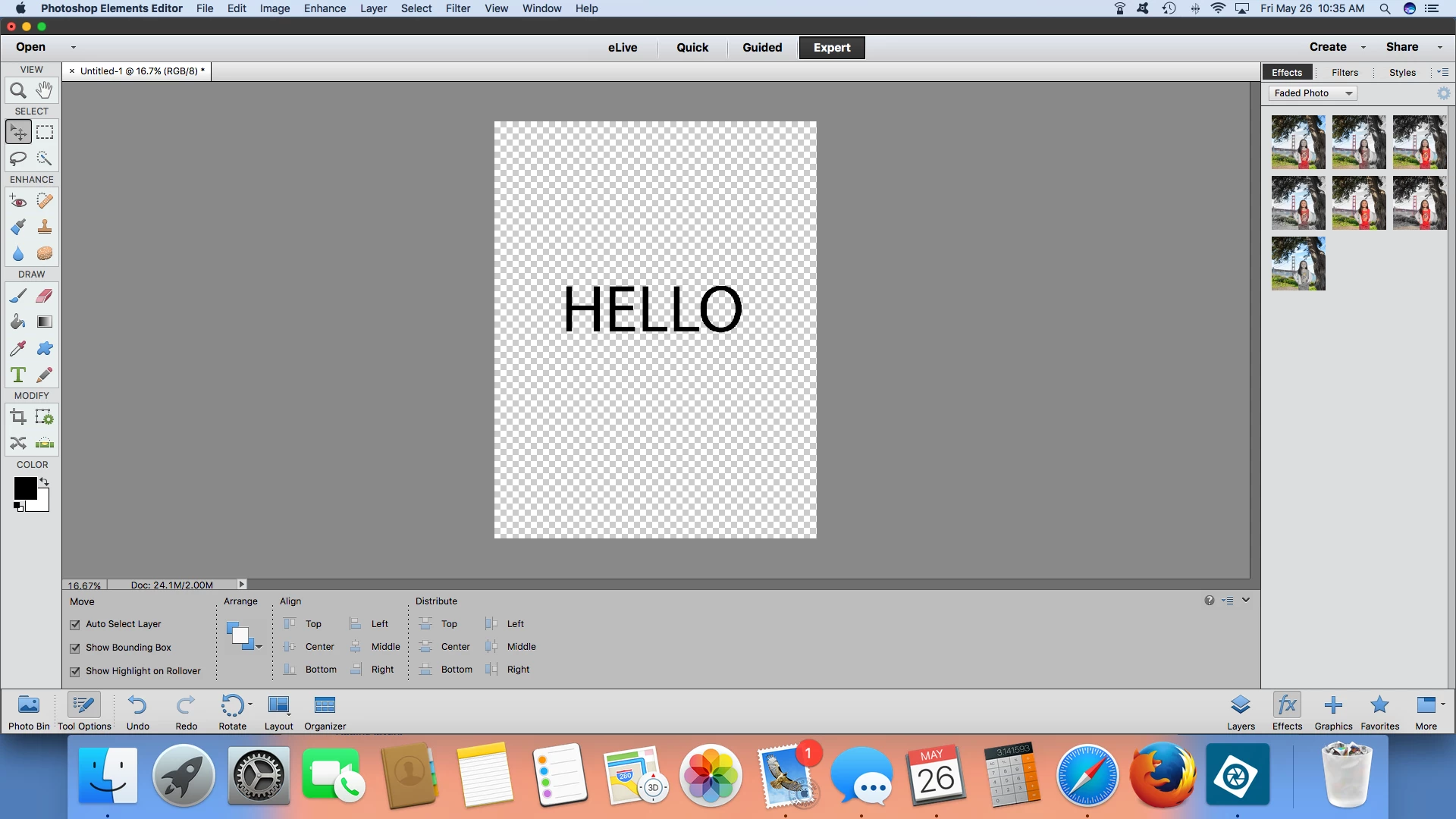The image size is (1456, 819).
Task: Select the Horizontal Type tool
Action: [x=18, y=375]
